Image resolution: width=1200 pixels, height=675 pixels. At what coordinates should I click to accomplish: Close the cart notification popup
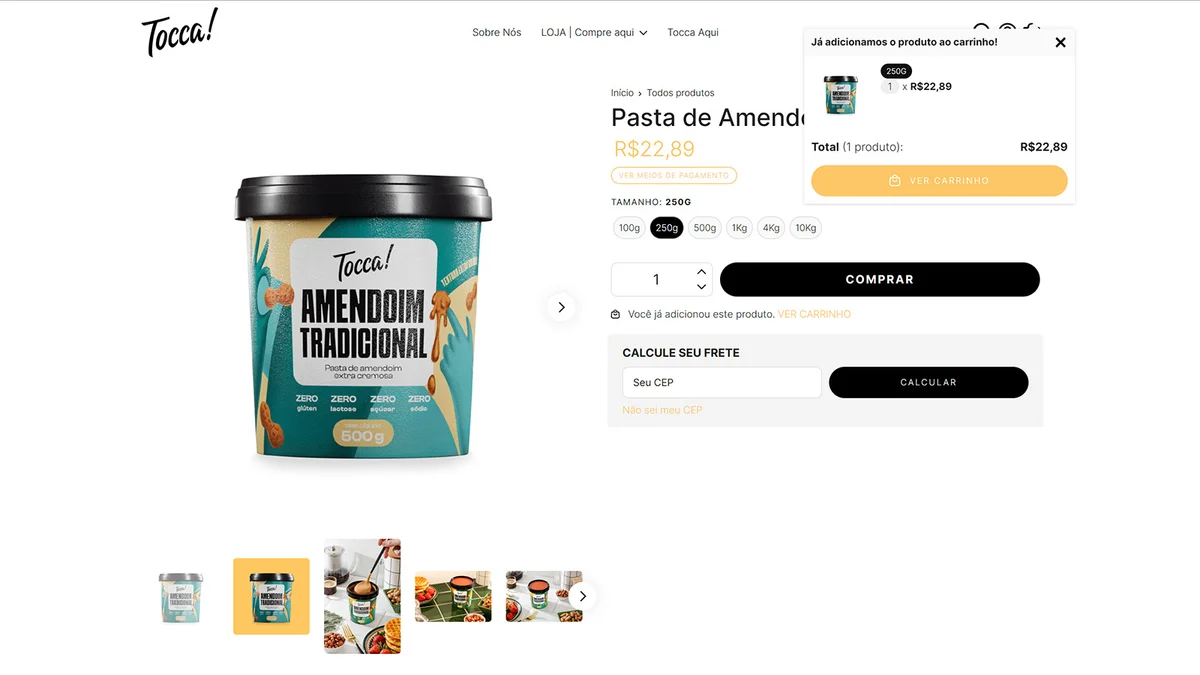(1060, 42)
